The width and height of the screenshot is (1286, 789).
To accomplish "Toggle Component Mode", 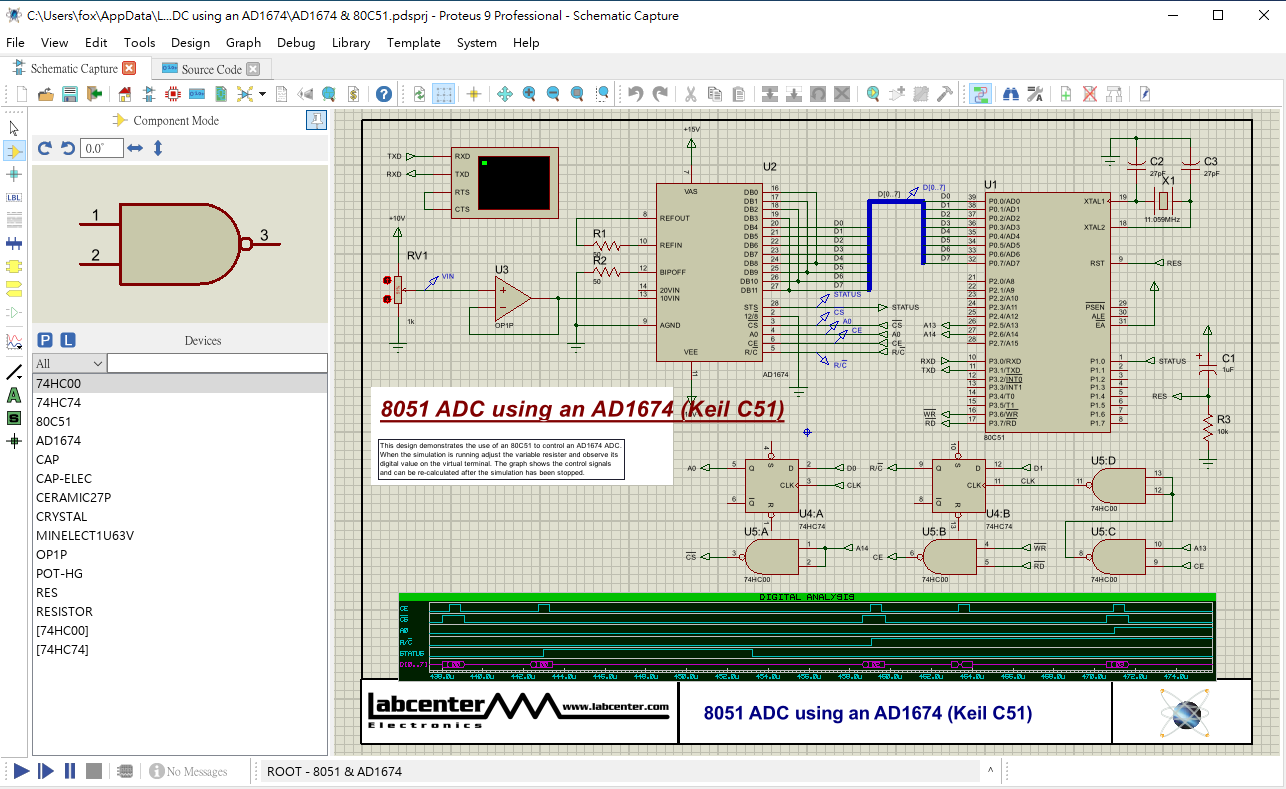I will click(x=14, y=151).
